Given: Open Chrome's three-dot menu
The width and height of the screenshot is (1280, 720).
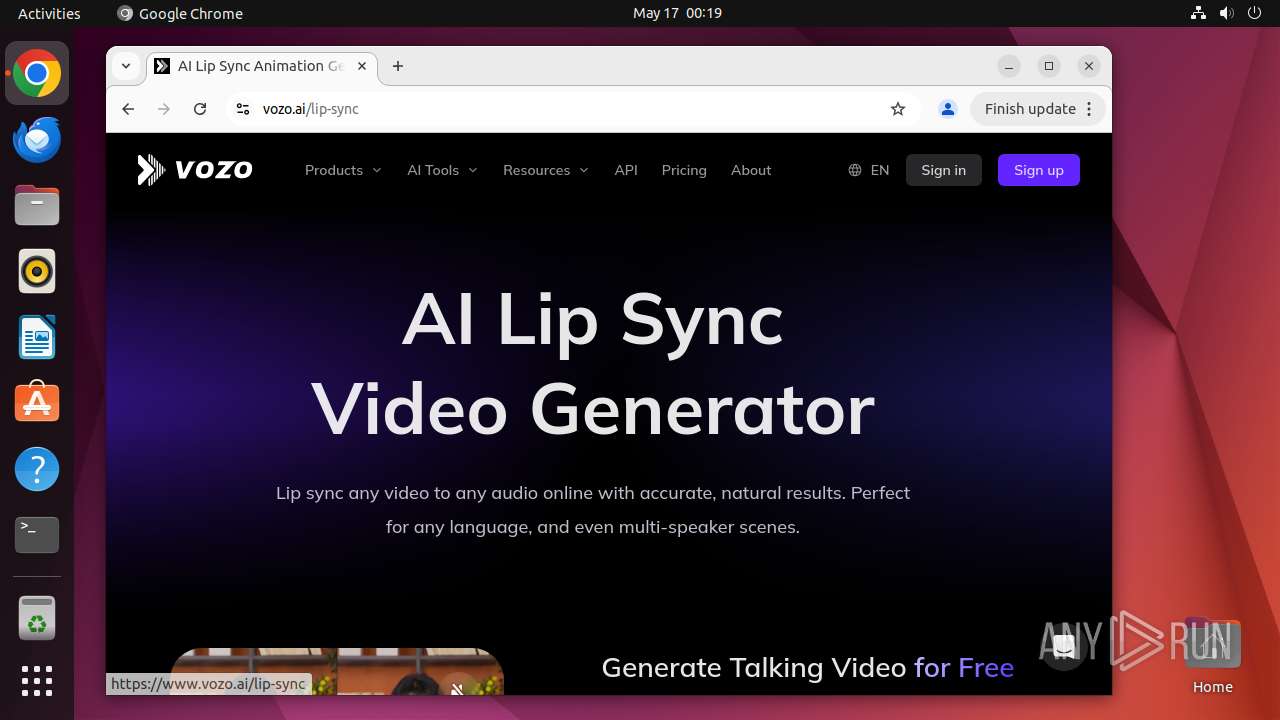Looking at the screenshot, I should click(1089, 109).
